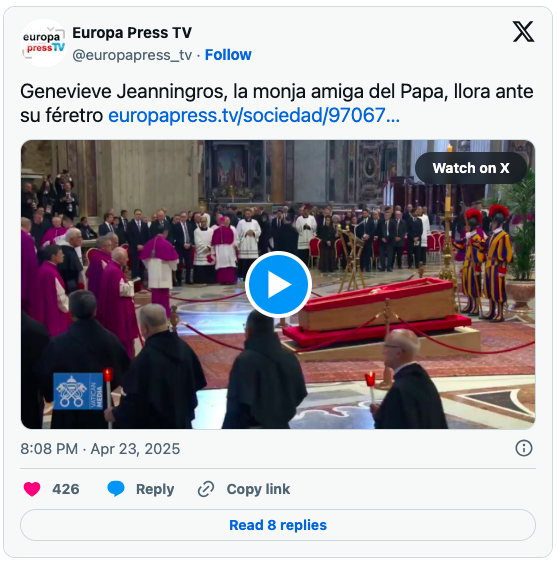558x562 pixels.
Task: Click the tweet text about Genevieve Jeanningros
Action: [x=277, y=103]
